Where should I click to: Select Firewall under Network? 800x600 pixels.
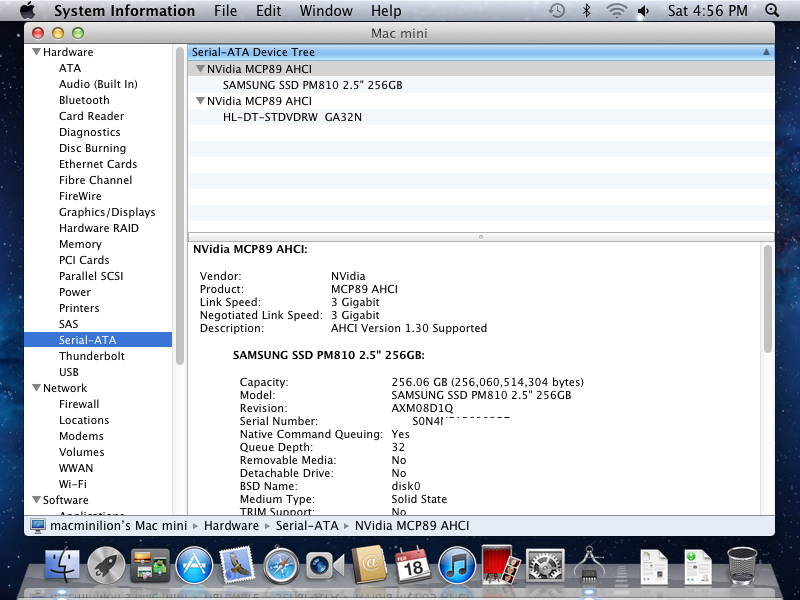(79, 404)
